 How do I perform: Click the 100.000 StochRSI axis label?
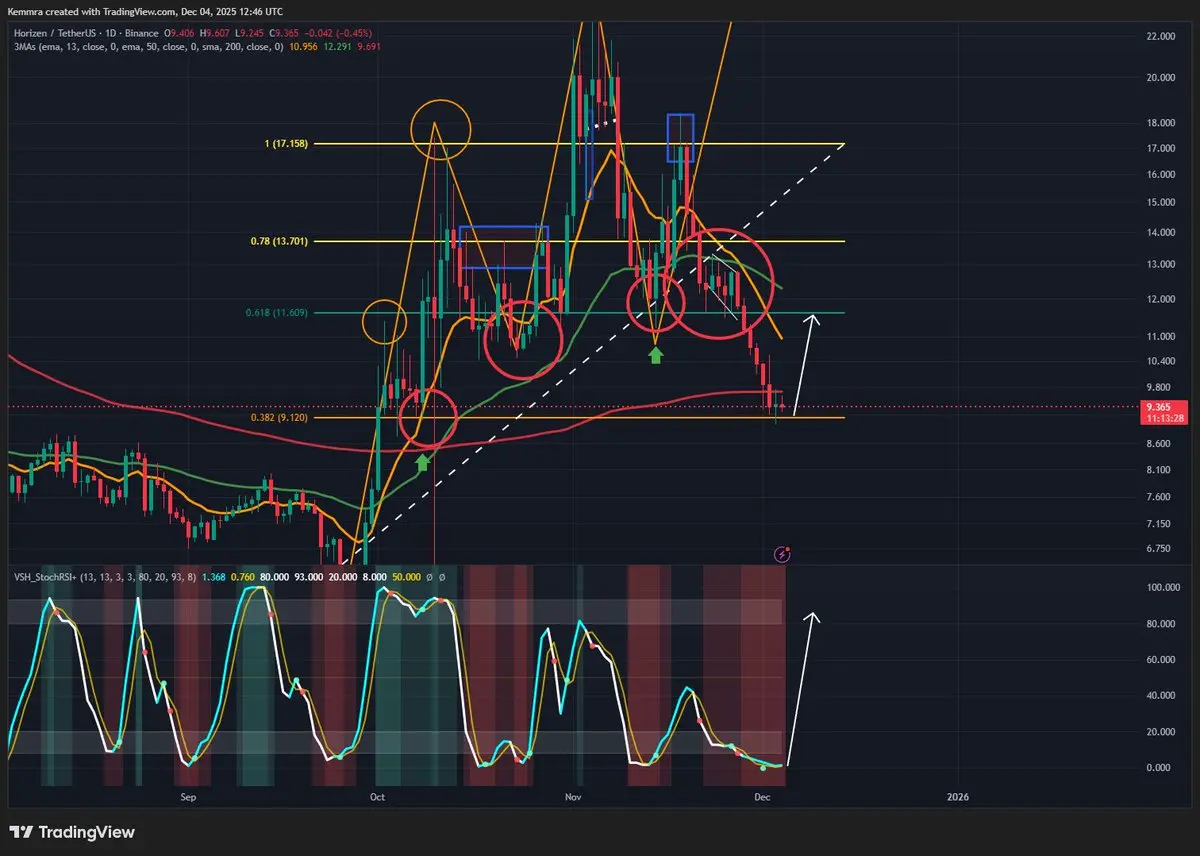1163,588
